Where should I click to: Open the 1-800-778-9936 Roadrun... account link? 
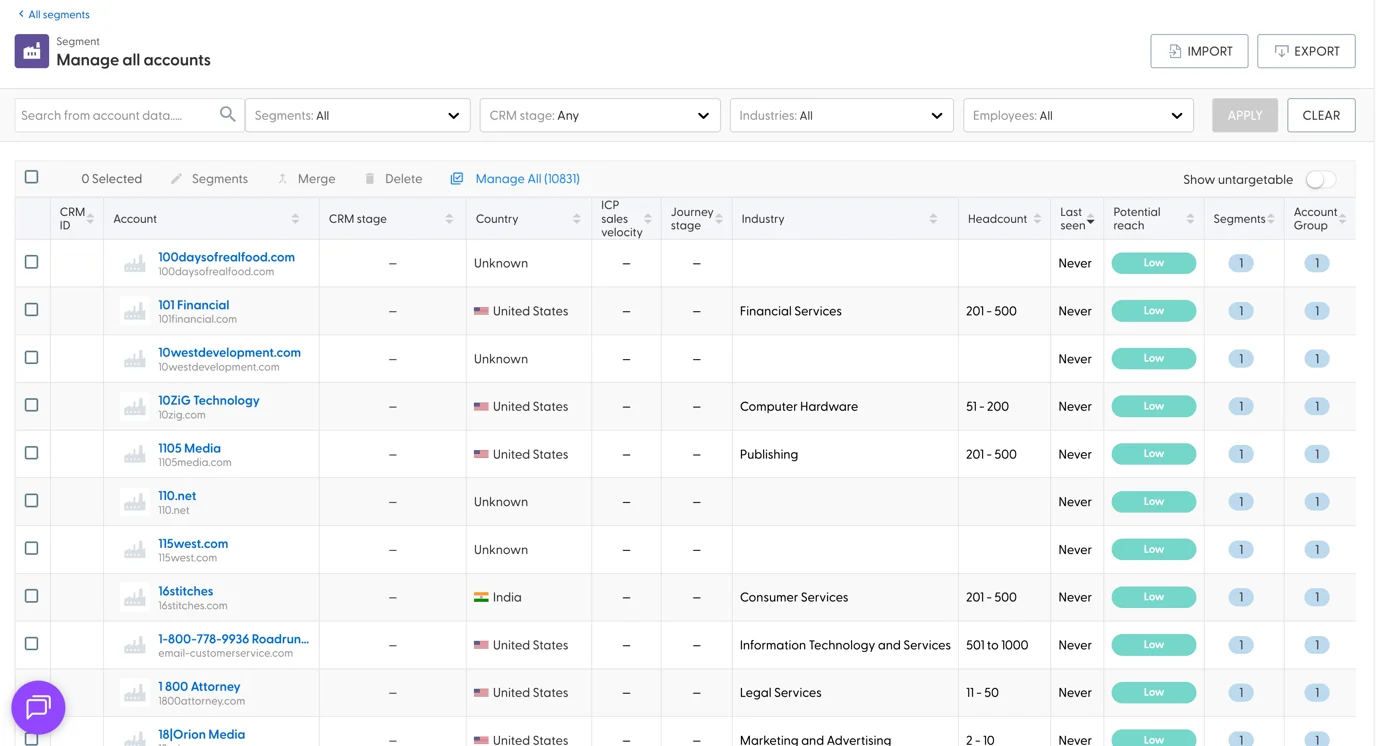[x=233, y=639]
